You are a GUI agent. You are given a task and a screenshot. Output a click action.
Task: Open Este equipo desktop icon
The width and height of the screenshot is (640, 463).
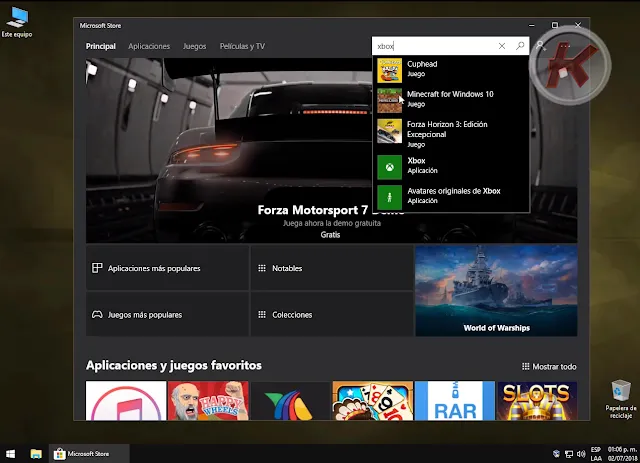pos(17,22)
